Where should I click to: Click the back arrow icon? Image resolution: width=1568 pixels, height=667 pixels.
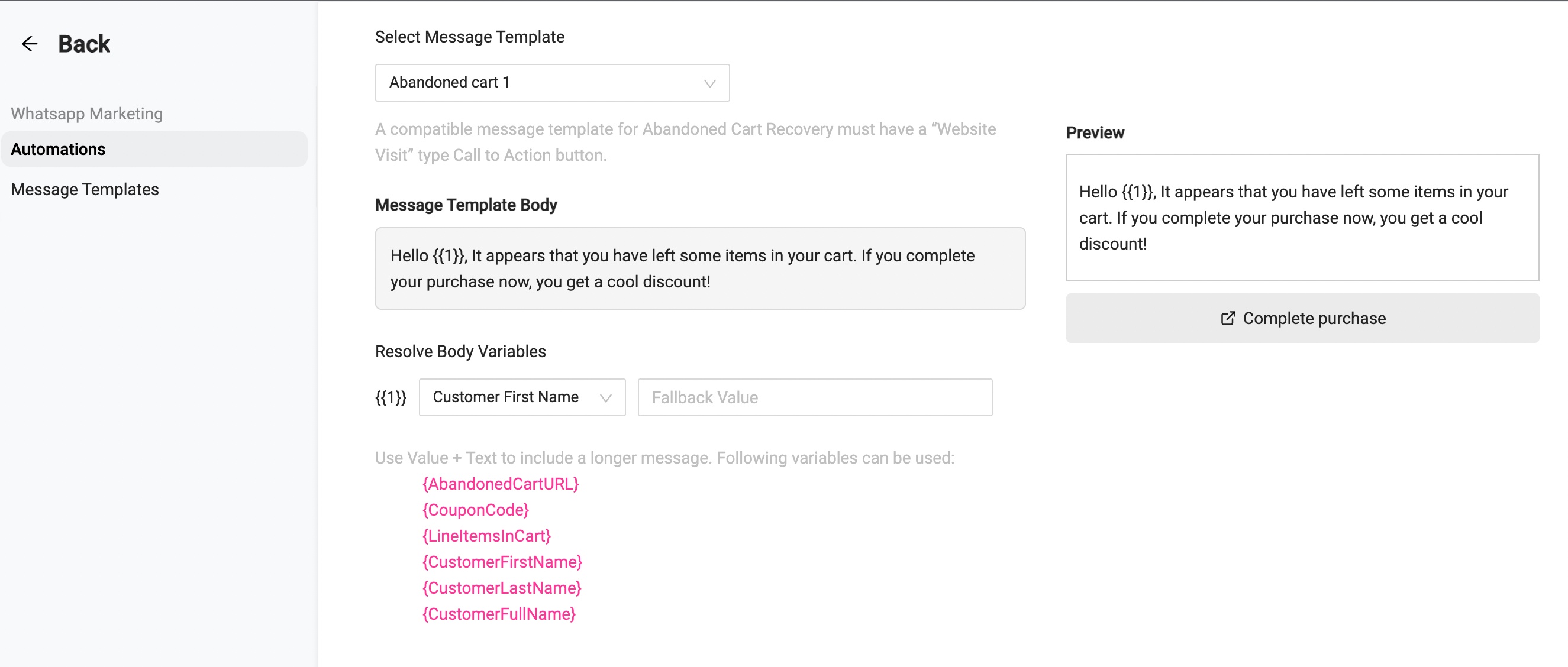tap(29, 44)
